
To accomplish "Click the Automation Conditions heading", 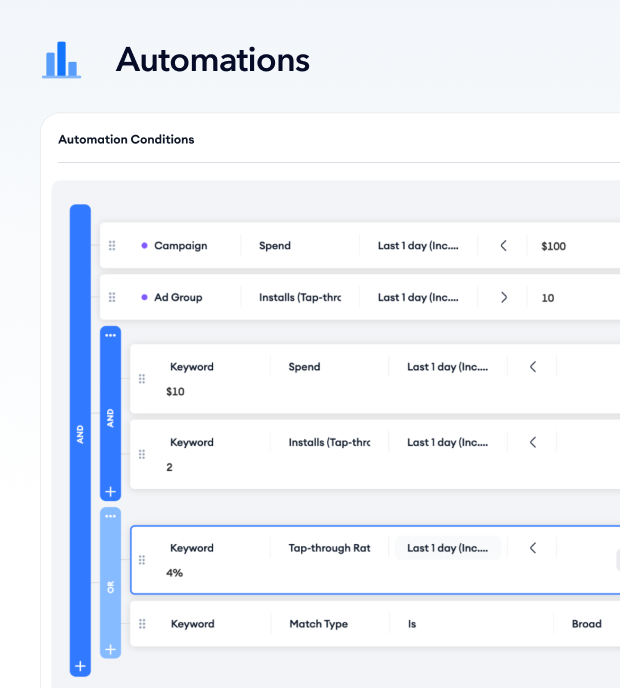I will 126,140.
